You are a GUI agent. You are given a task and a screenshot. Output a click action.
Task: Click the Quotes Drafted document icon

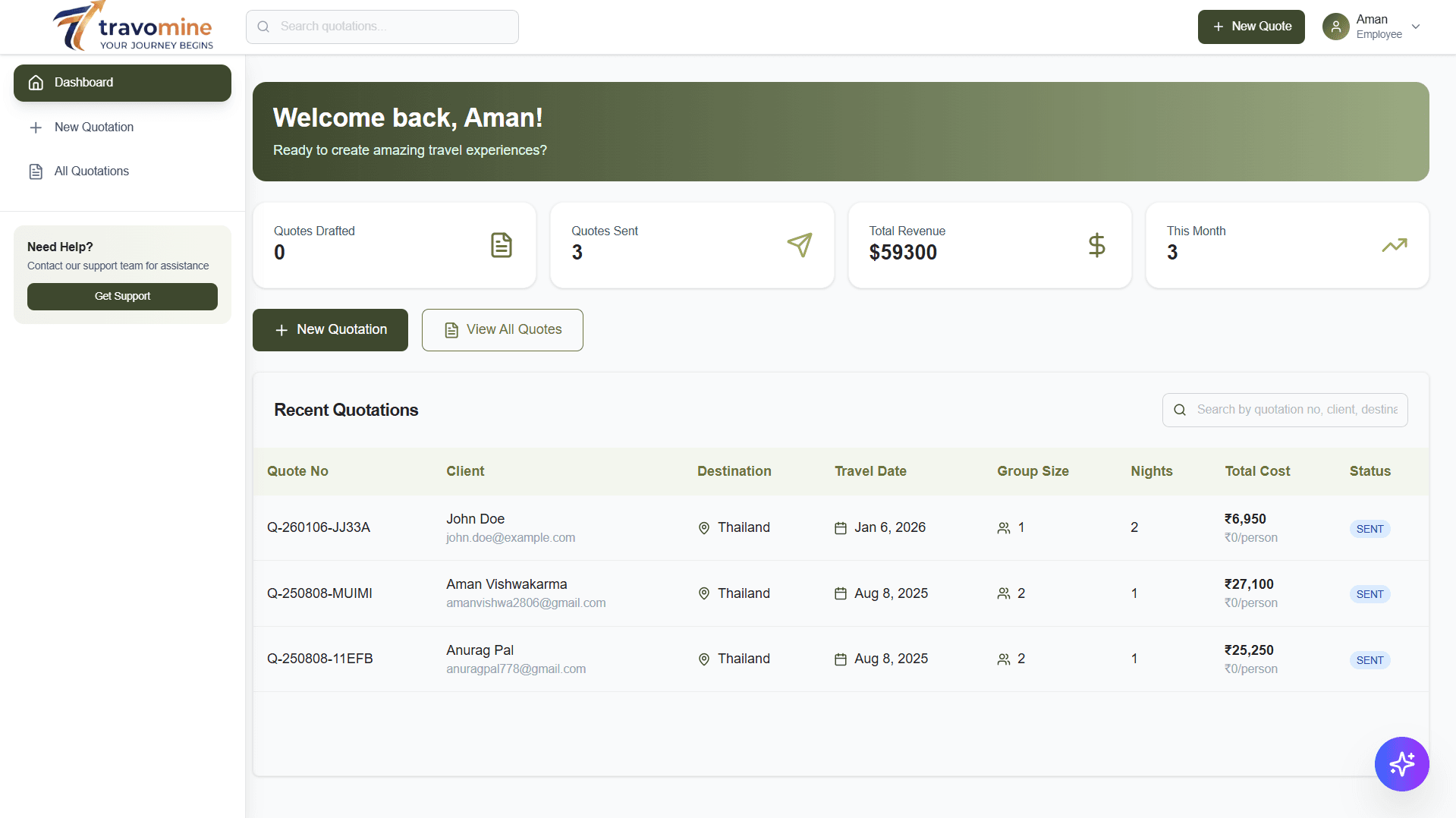coord(501,245)
